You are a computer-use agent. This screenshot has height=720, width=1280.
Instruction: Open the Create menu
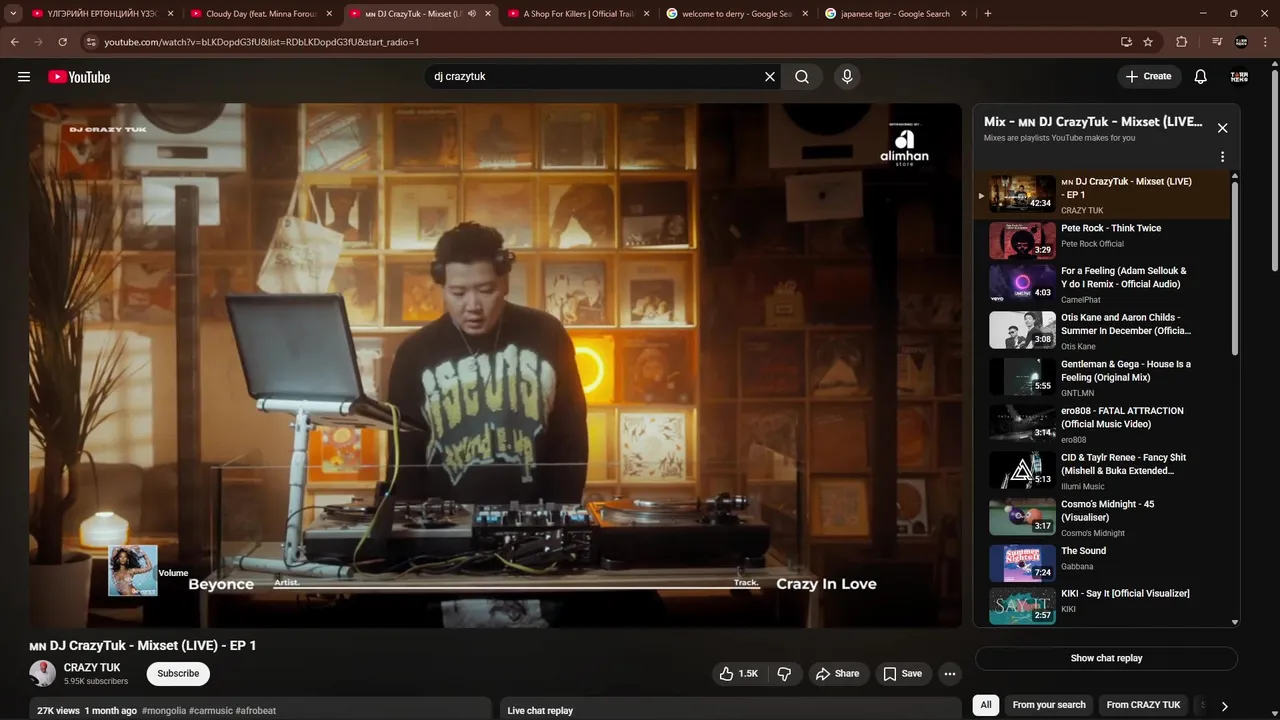pyautogui.click(x=1148, y=77)
